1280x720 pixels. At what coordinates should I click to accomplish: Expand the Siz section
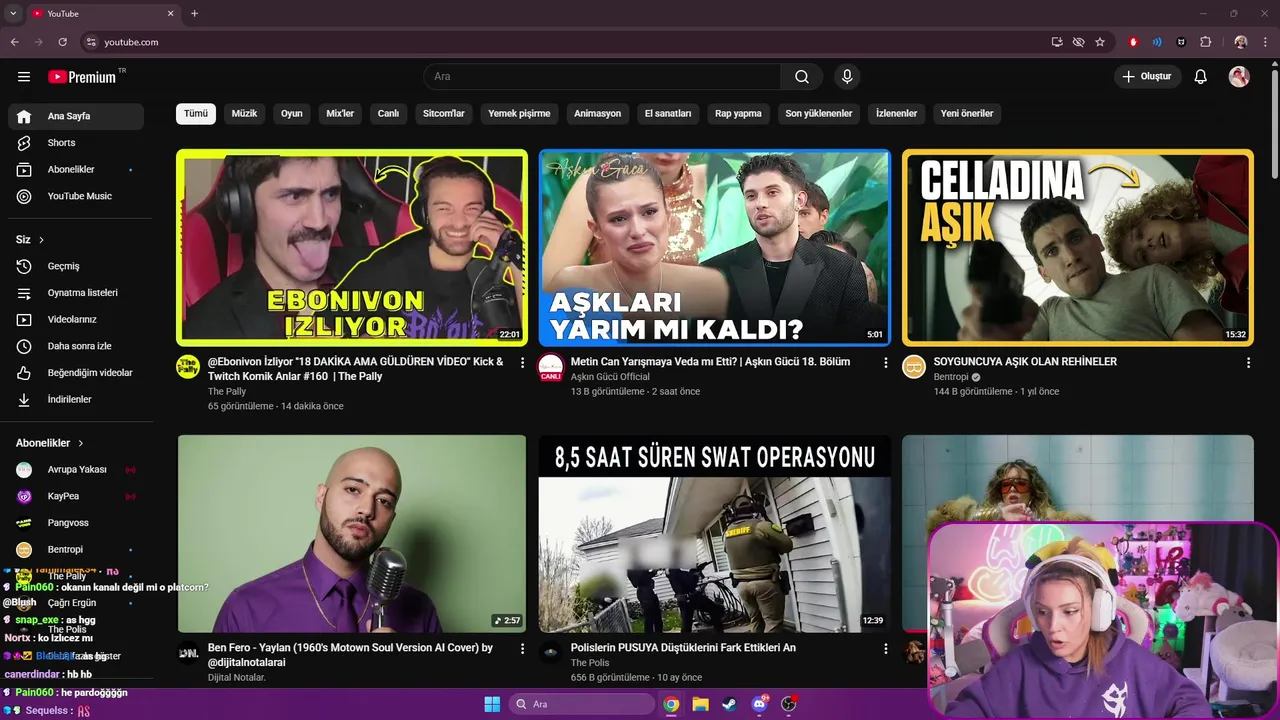(30, 240)
